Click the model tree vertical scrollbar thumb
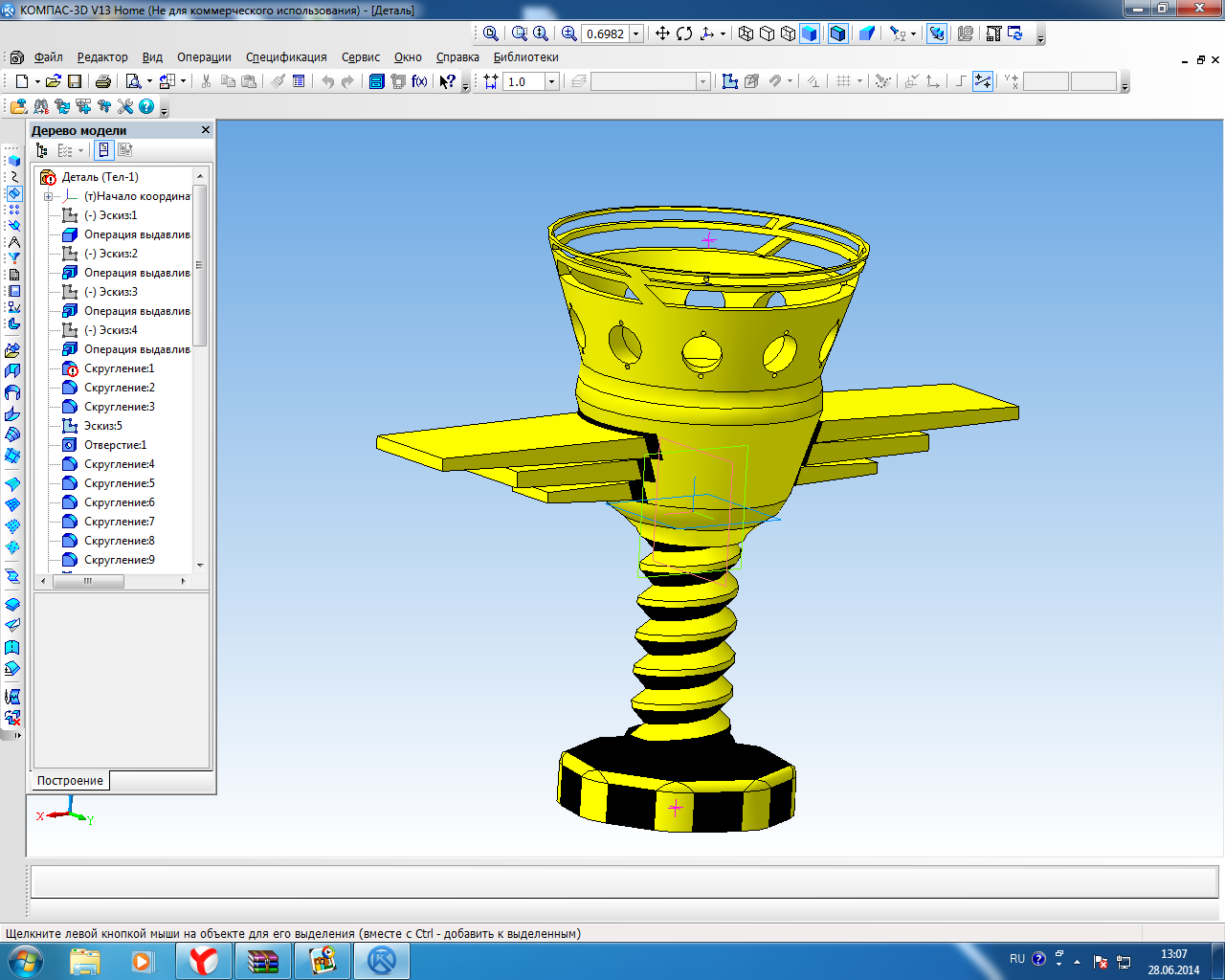The width and height of the screenshot is (1225, 980). click(200, 265)
